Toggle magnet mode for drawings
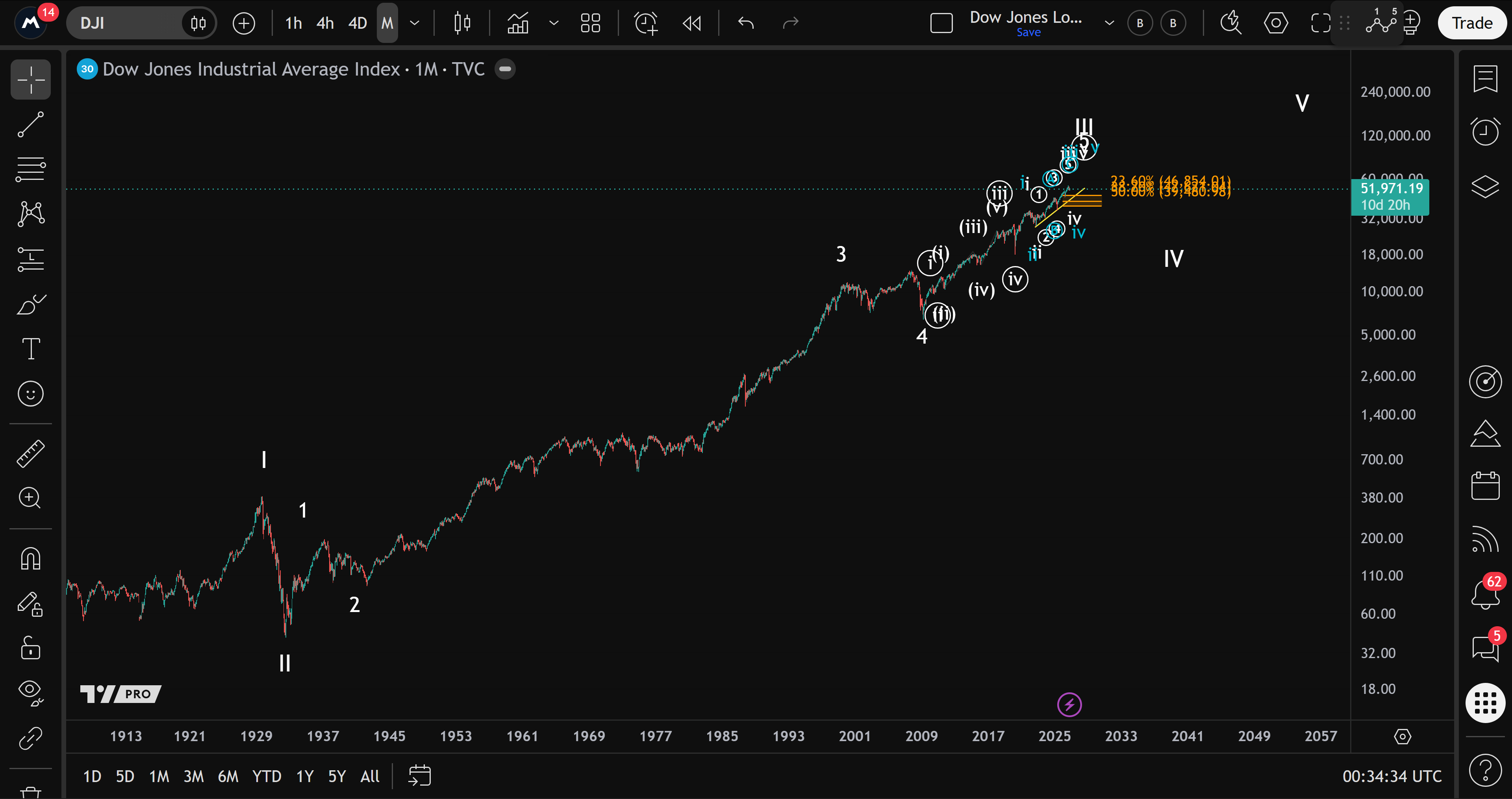Viewport: 1512px width, 799px height. 31,559
